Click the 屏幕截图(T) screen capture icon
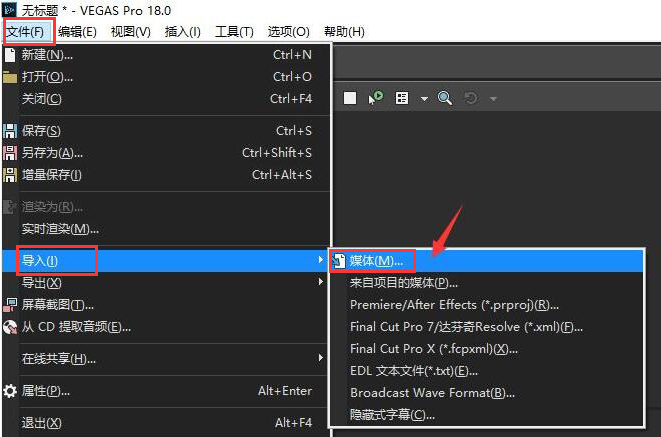This screenshot has height=437, width=661. click(10, 304)
